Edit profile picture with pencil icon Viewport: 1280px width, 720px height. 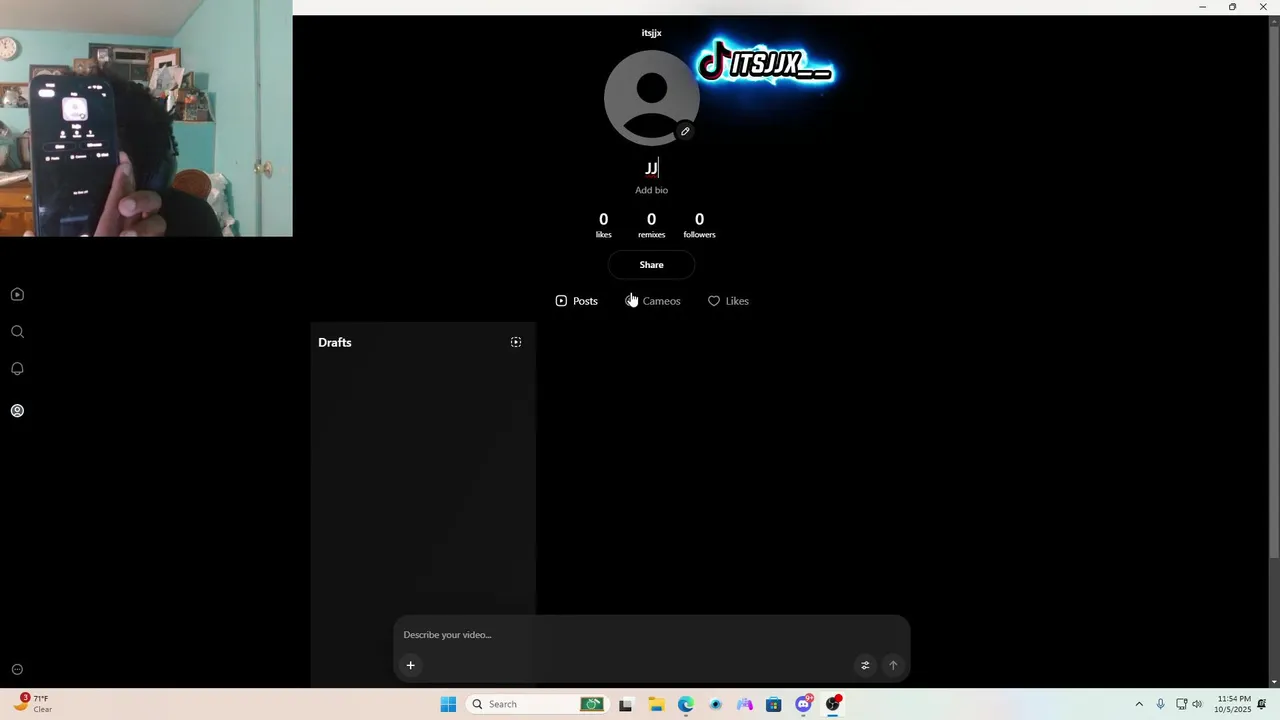685,131
